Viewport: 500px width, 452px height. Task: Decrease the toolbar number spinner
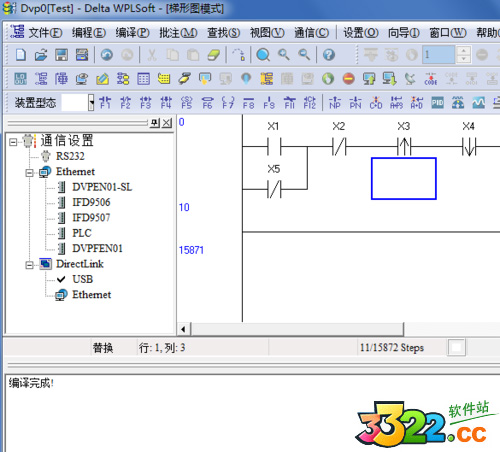pos(463,59)
